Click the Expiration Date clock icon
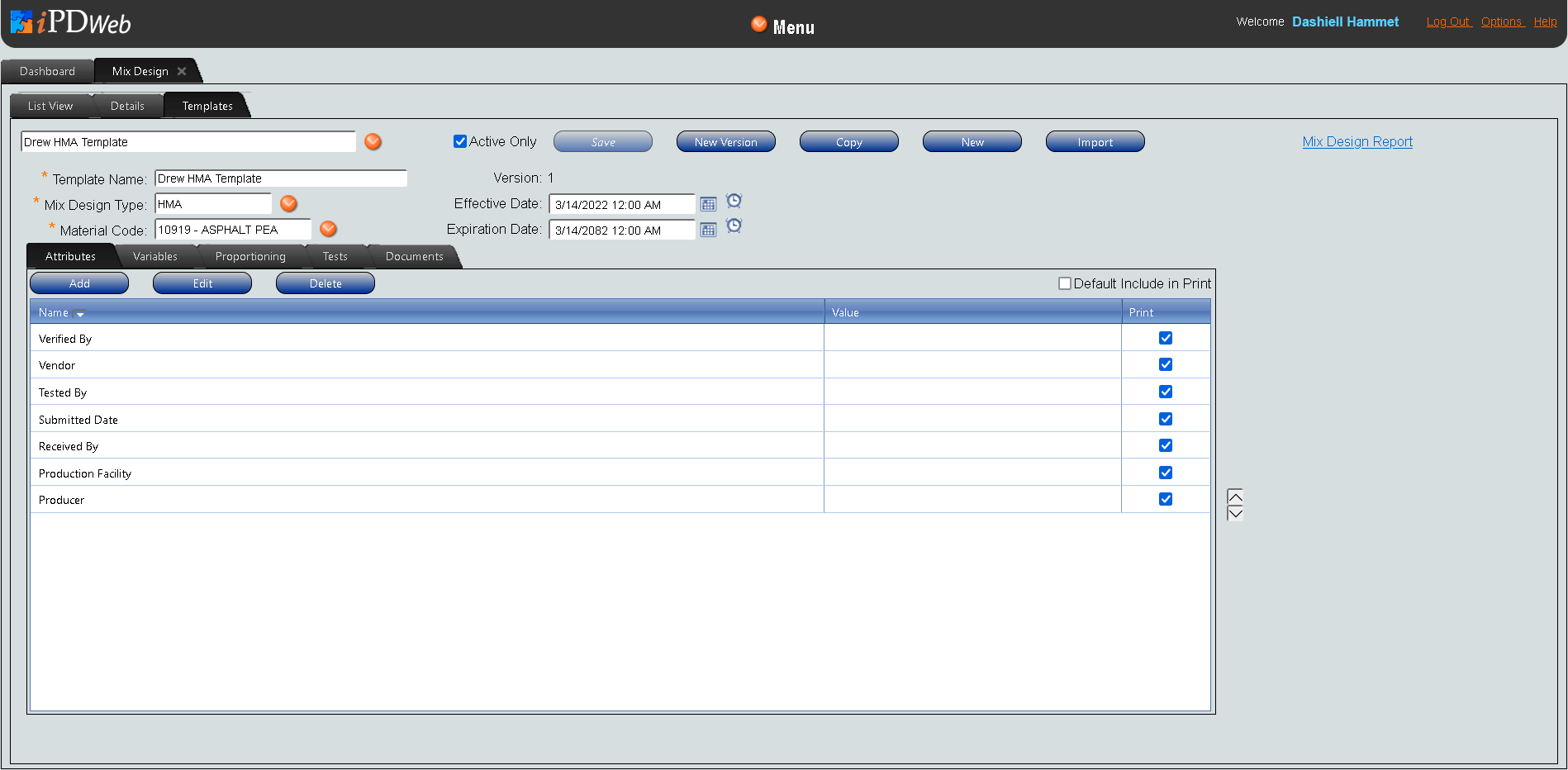Viewport: 1568px width, 770px height. point(734,226)
